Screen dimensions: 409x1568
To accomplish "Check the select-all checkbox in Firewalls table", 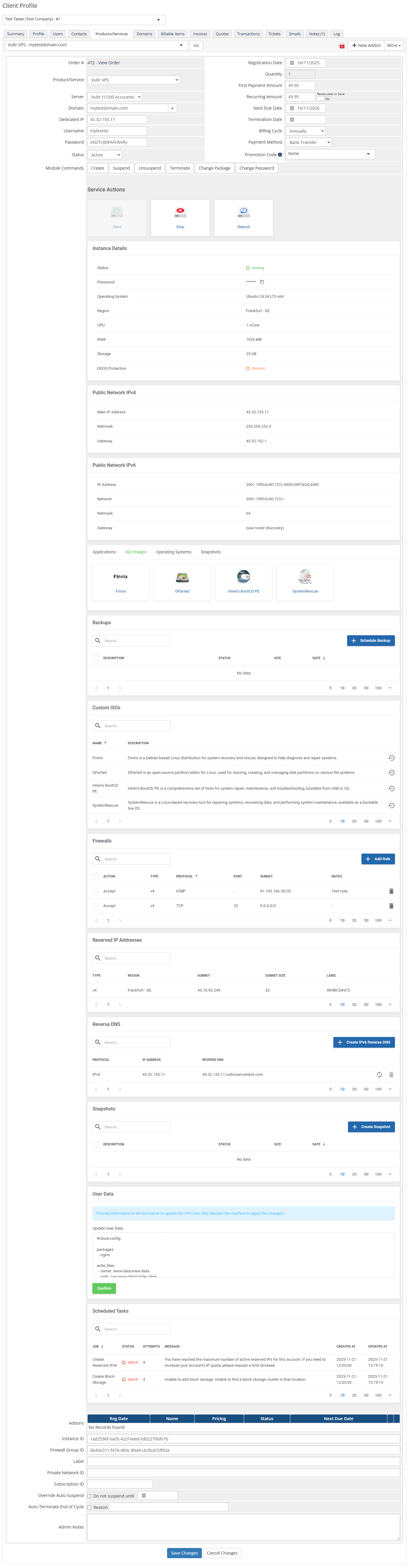I will click(95, 877).
